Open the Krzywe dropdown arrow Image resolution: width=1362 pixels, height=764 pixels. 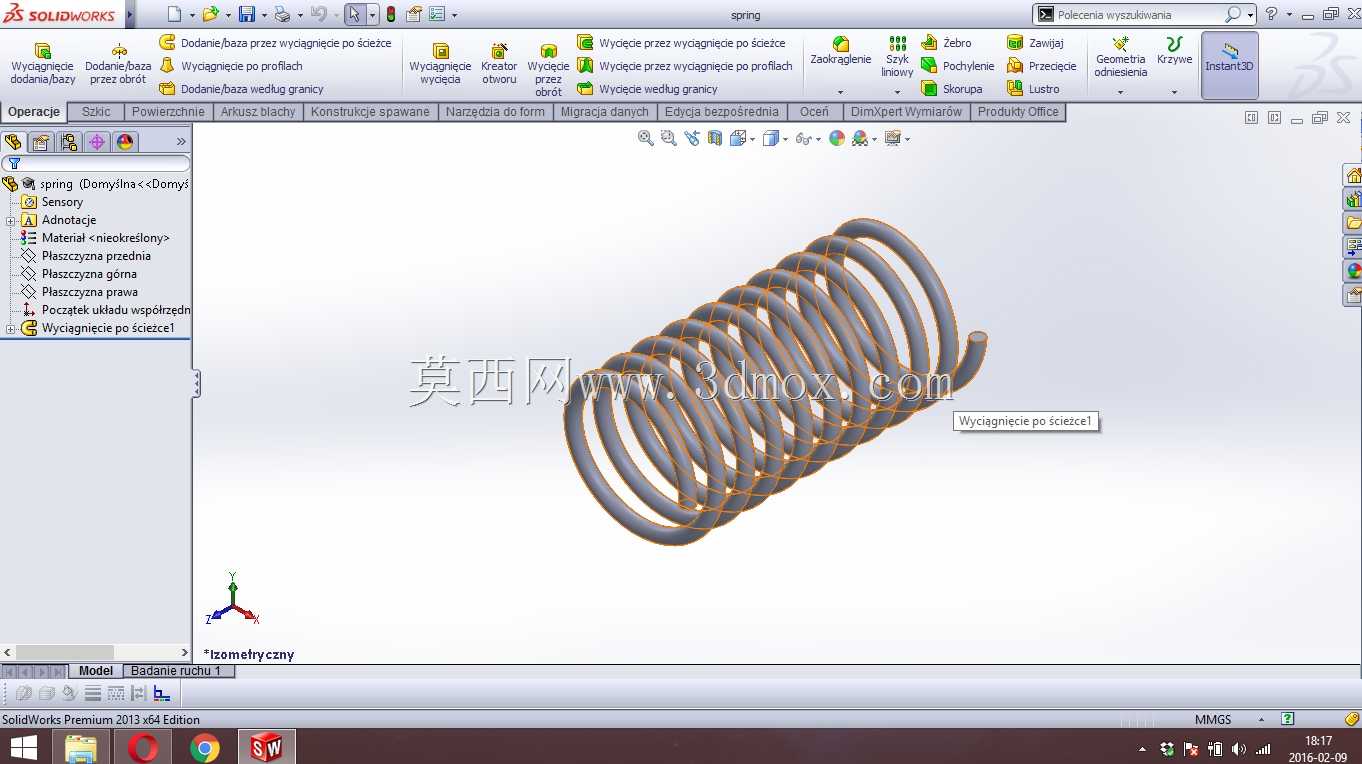point(1175,92)
